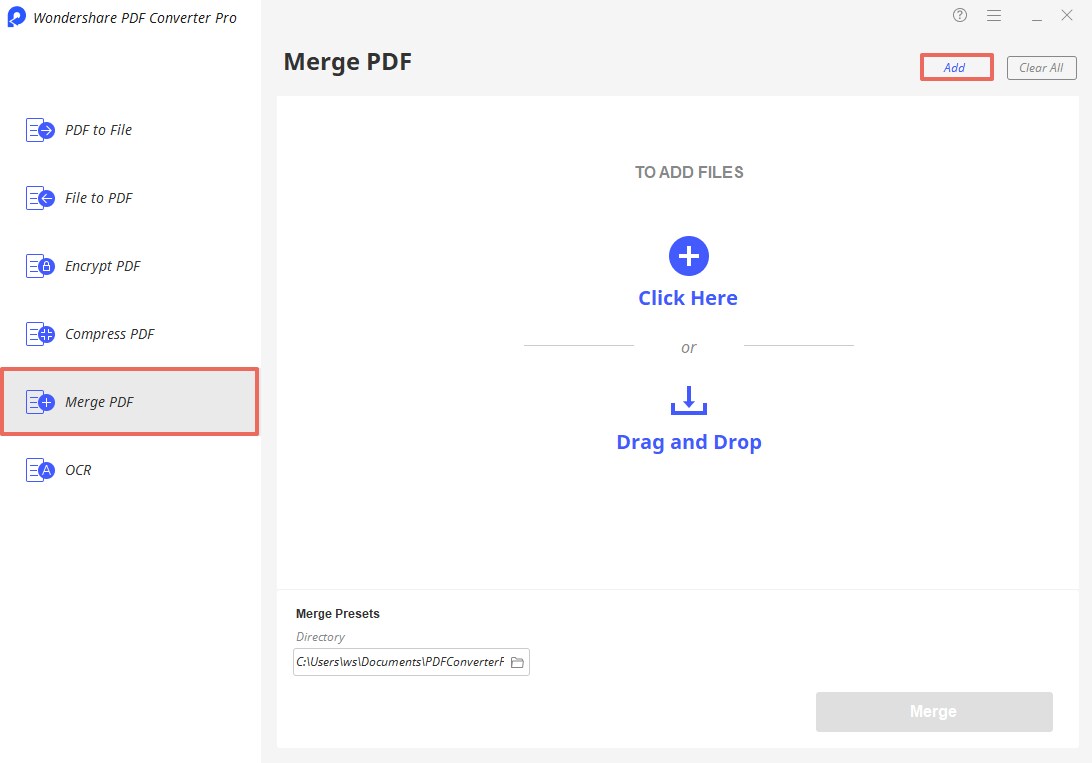Click the TO ADD FILES drop area
Image resolution: width=1092 pixels, height=763 pixels.
click(x=688, y=172)
